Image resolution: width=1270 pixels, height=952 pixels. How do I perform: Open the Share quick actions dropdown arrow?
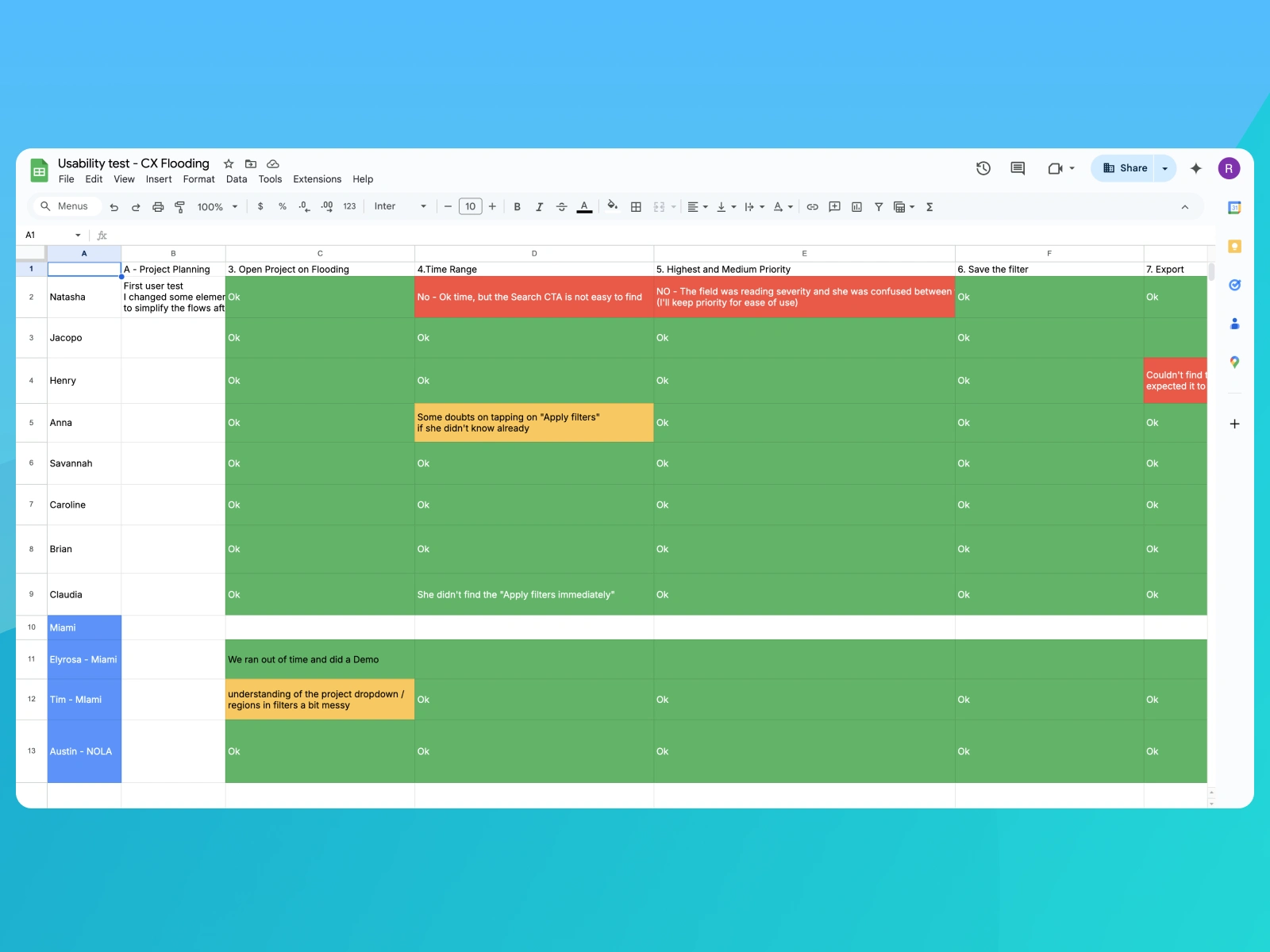(1165, 168)
